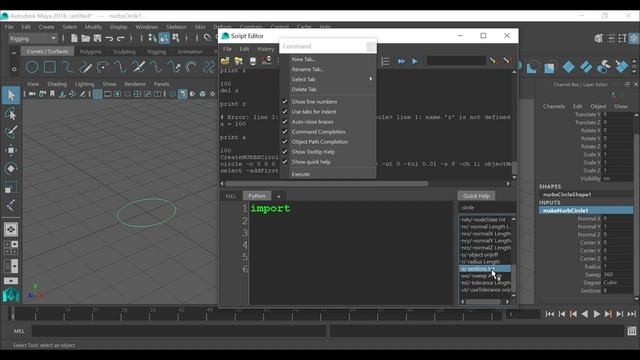The width and height of the screenshot is (640, 360).
Task: Select the Rotate tool in toolbox
Action: click(x=11, y=169)
